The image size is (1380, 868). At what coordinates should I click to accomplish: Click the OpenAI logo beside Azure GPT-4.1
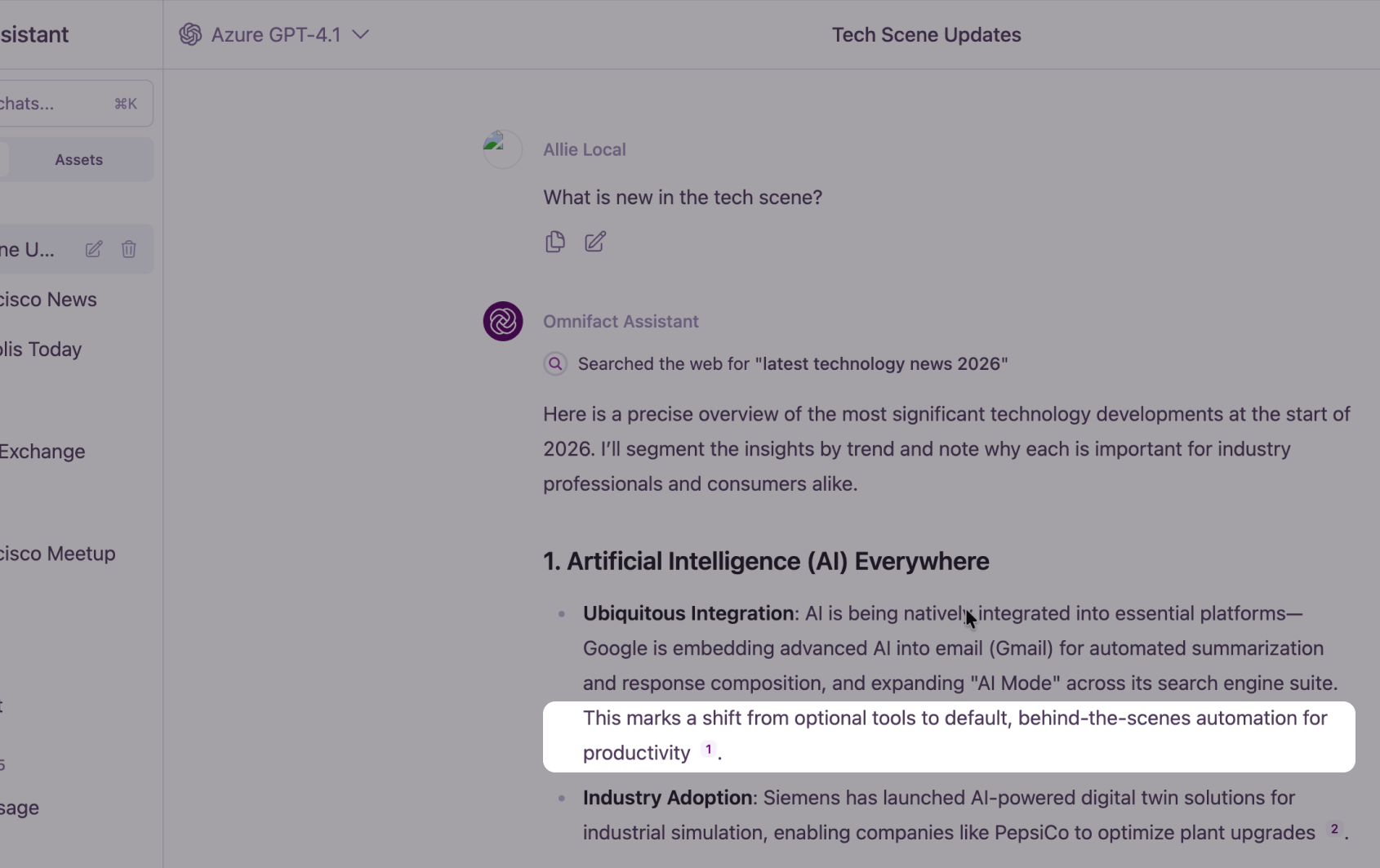pos(189,34)
